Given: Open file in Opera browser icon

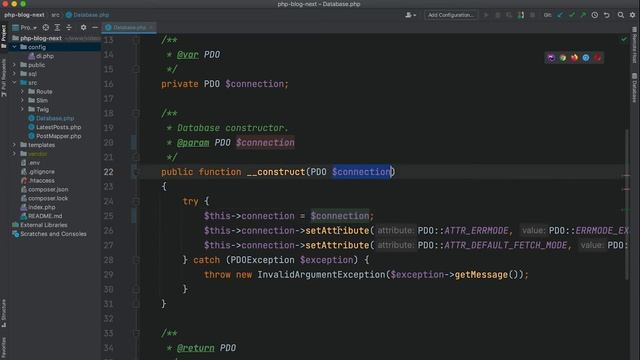Looking at the screenshot, I should coord(598,58).
